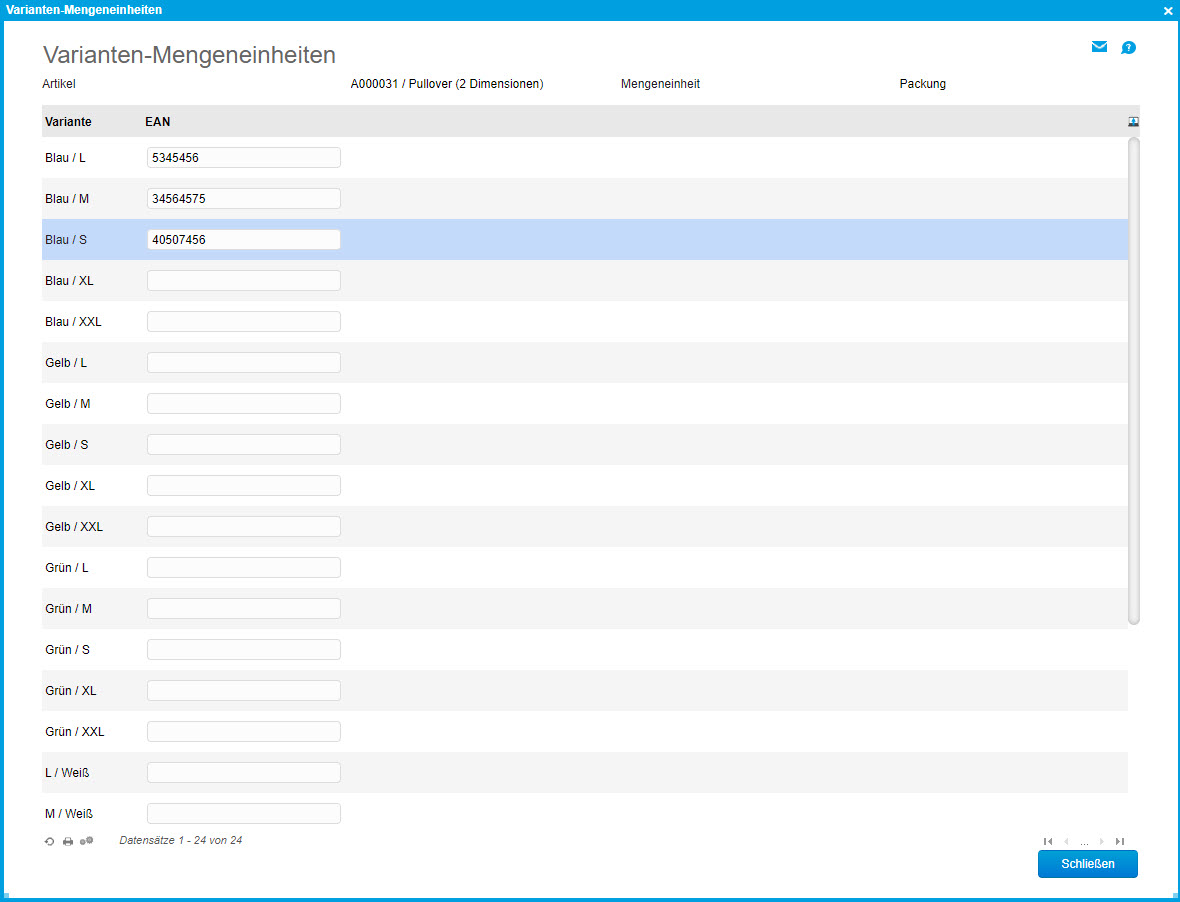Close the Varianten-Mengeneinheiten dialog with X
Screen dimensions: 1180x902
point(1168,10)
